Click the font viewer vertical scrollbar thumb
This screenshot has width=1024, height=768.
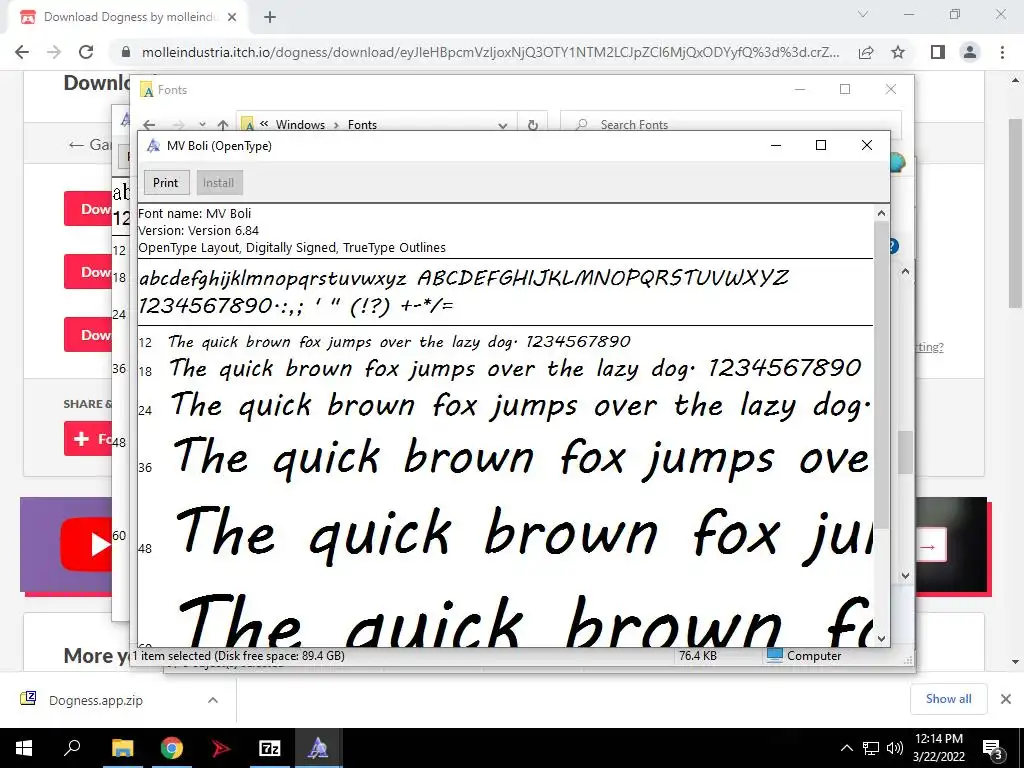[x=882, y=374]
